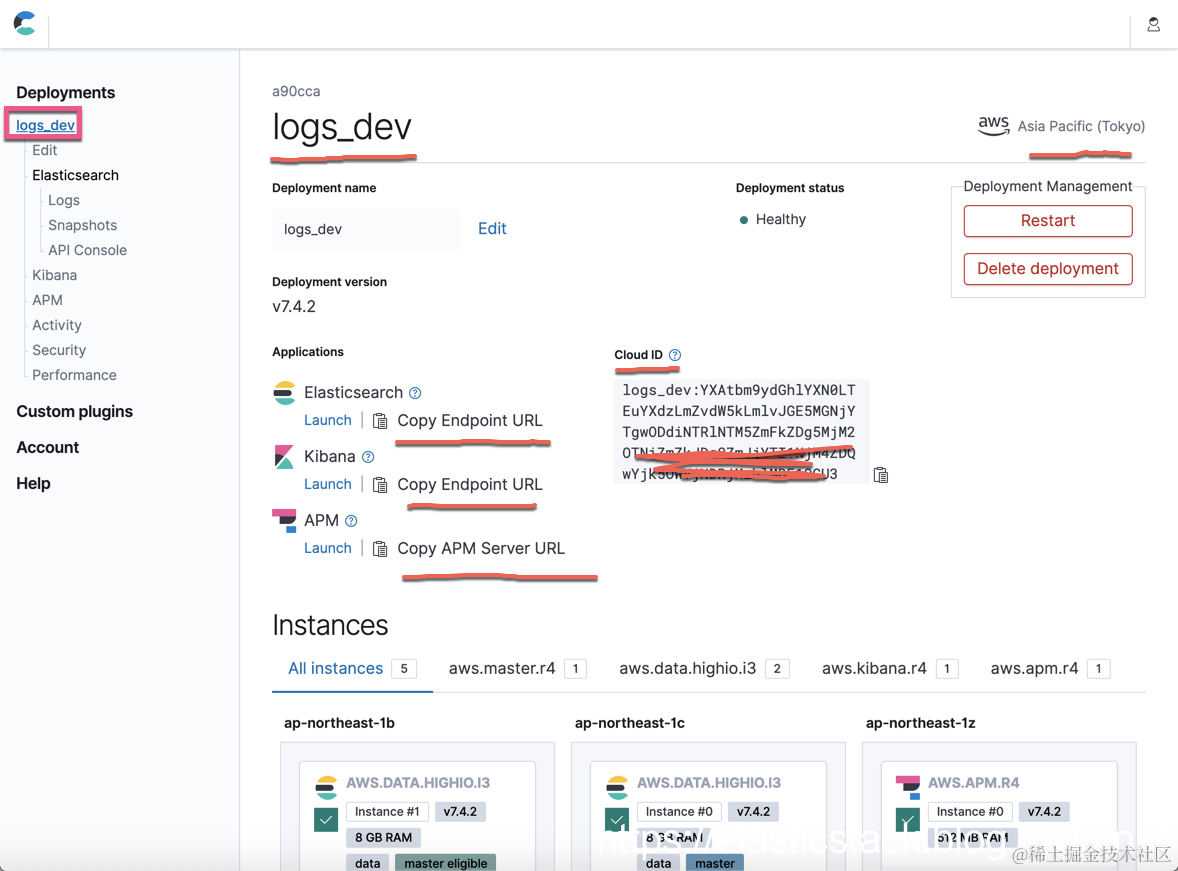Open the user account profile icon
This screenshot has height=871, width=1178.
click(1153, 25)
